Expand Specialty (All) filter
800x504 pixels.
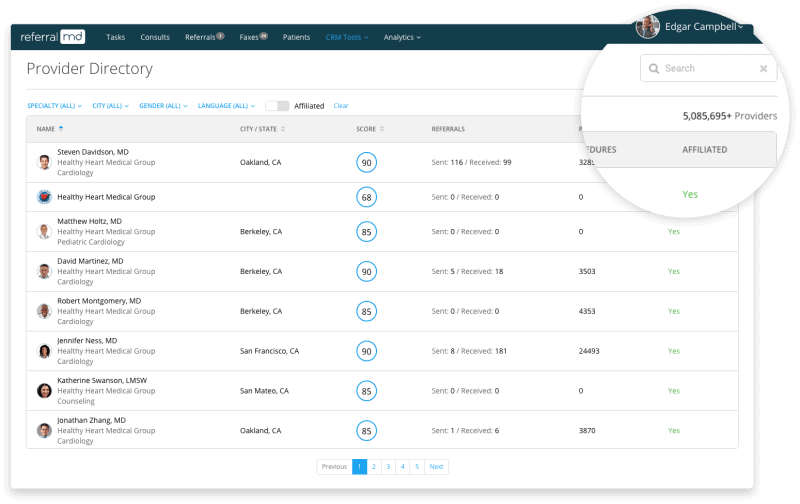click(55, 106)
